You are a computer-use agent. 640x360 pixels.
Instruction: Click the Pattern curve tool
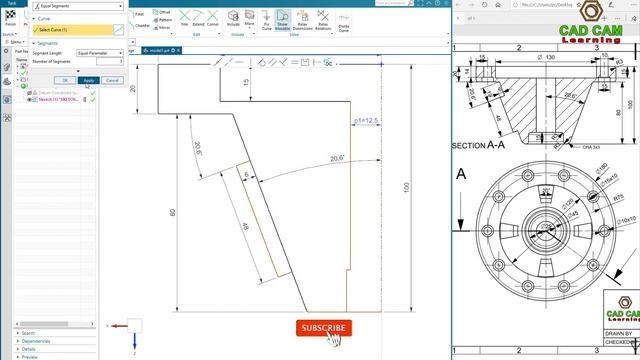[x=163, y=20]
